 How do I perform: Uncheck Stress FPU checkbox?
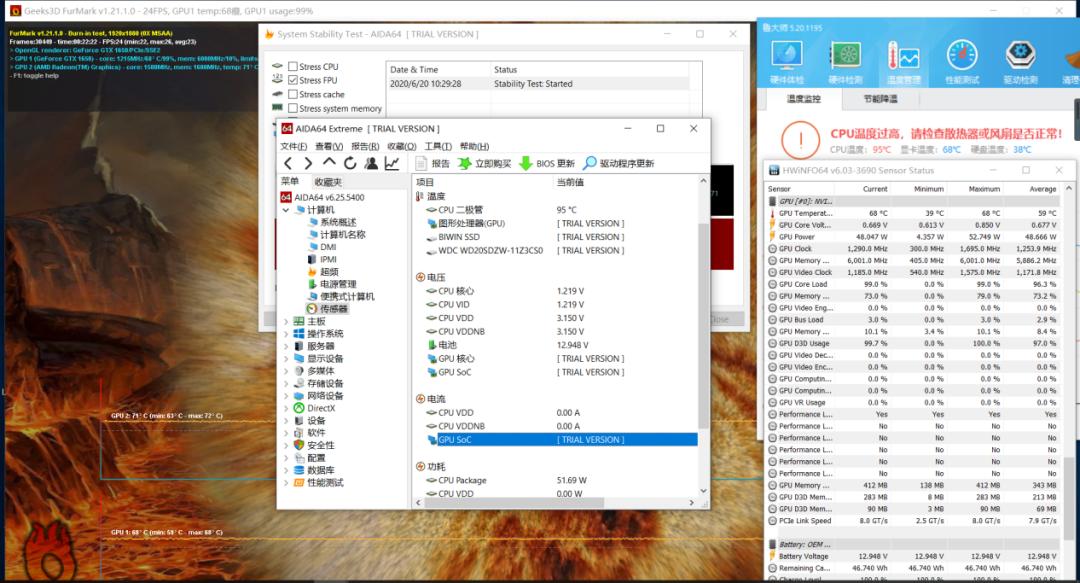(x=293, y=80)
